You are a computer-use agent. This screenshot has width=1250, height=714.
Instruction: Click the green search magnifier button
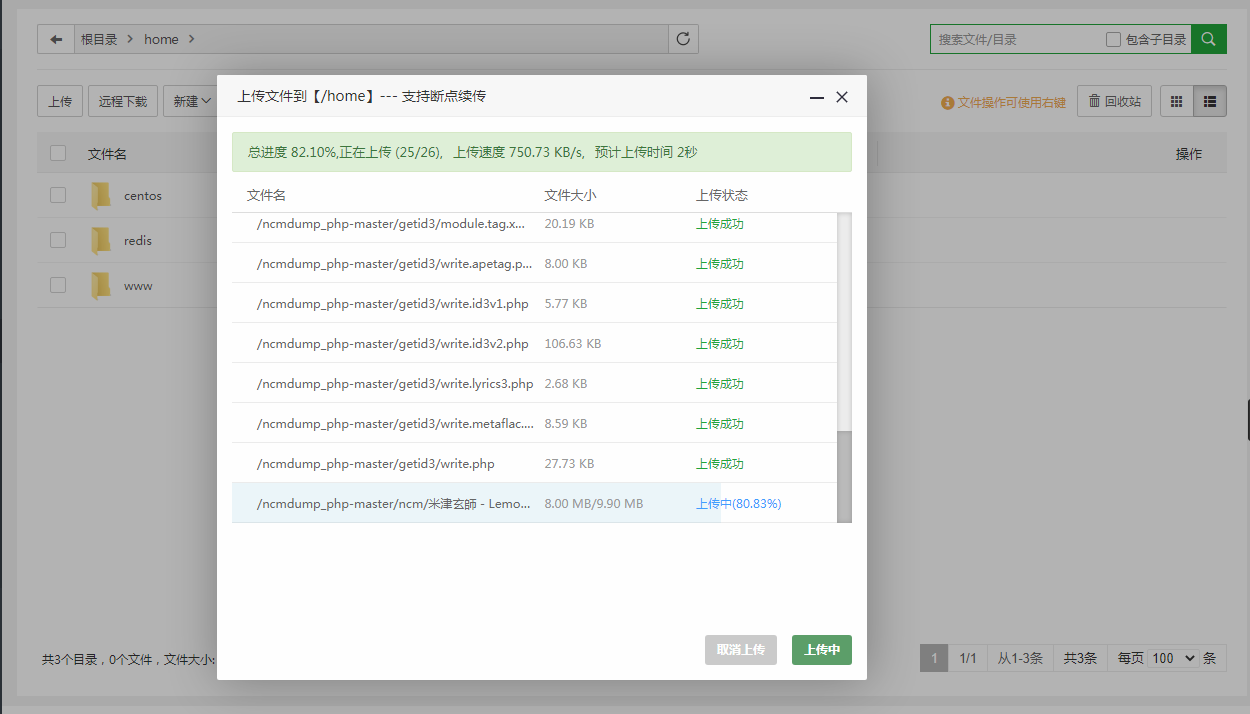(1209, 39)
